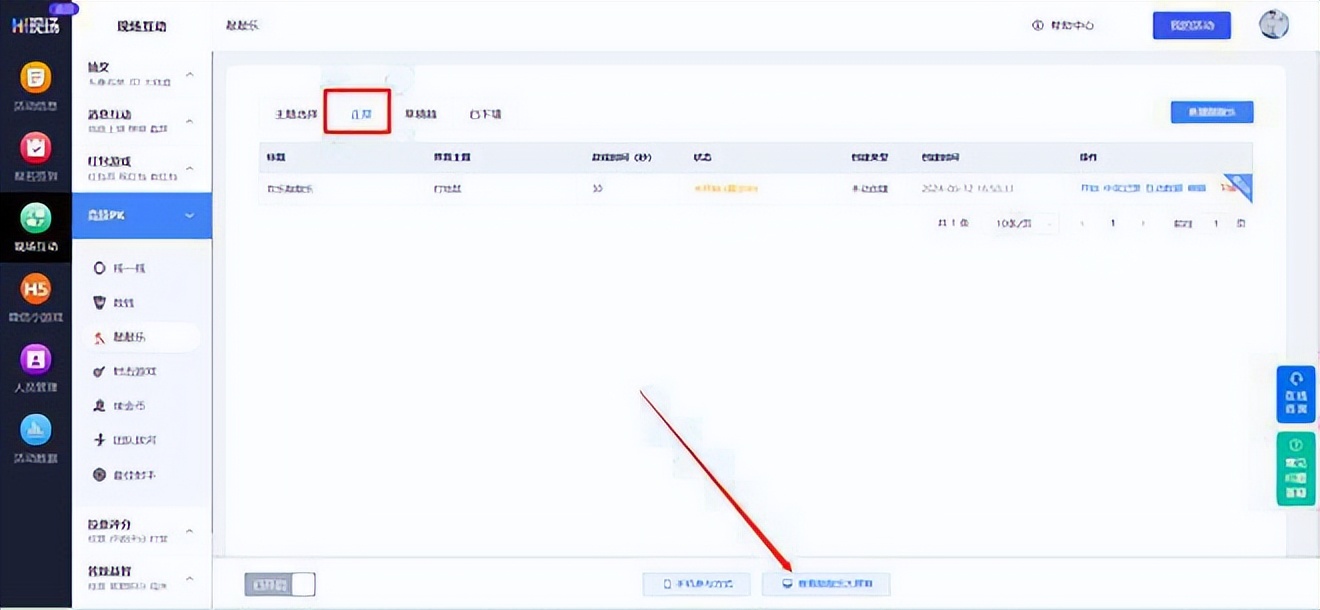Click the mobile participation method button

point(697,584)
